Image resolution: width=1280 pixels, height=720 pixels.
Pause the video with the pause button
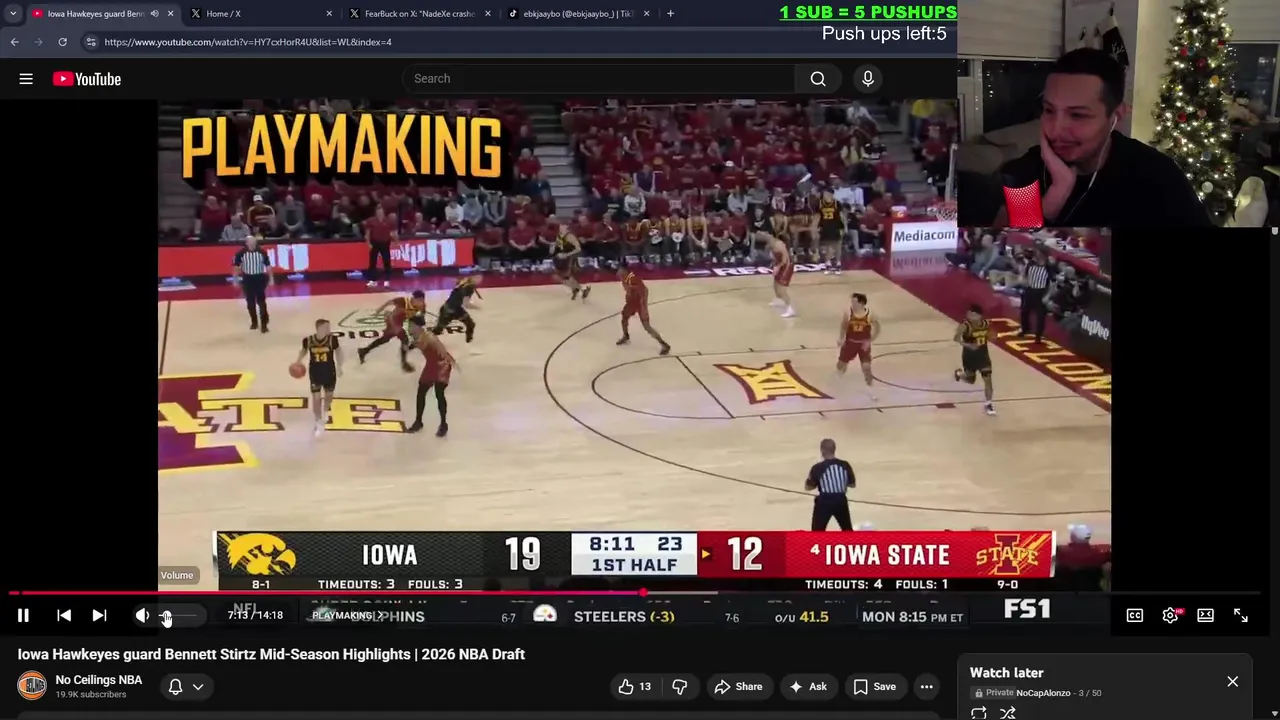[x=23, y=616]
